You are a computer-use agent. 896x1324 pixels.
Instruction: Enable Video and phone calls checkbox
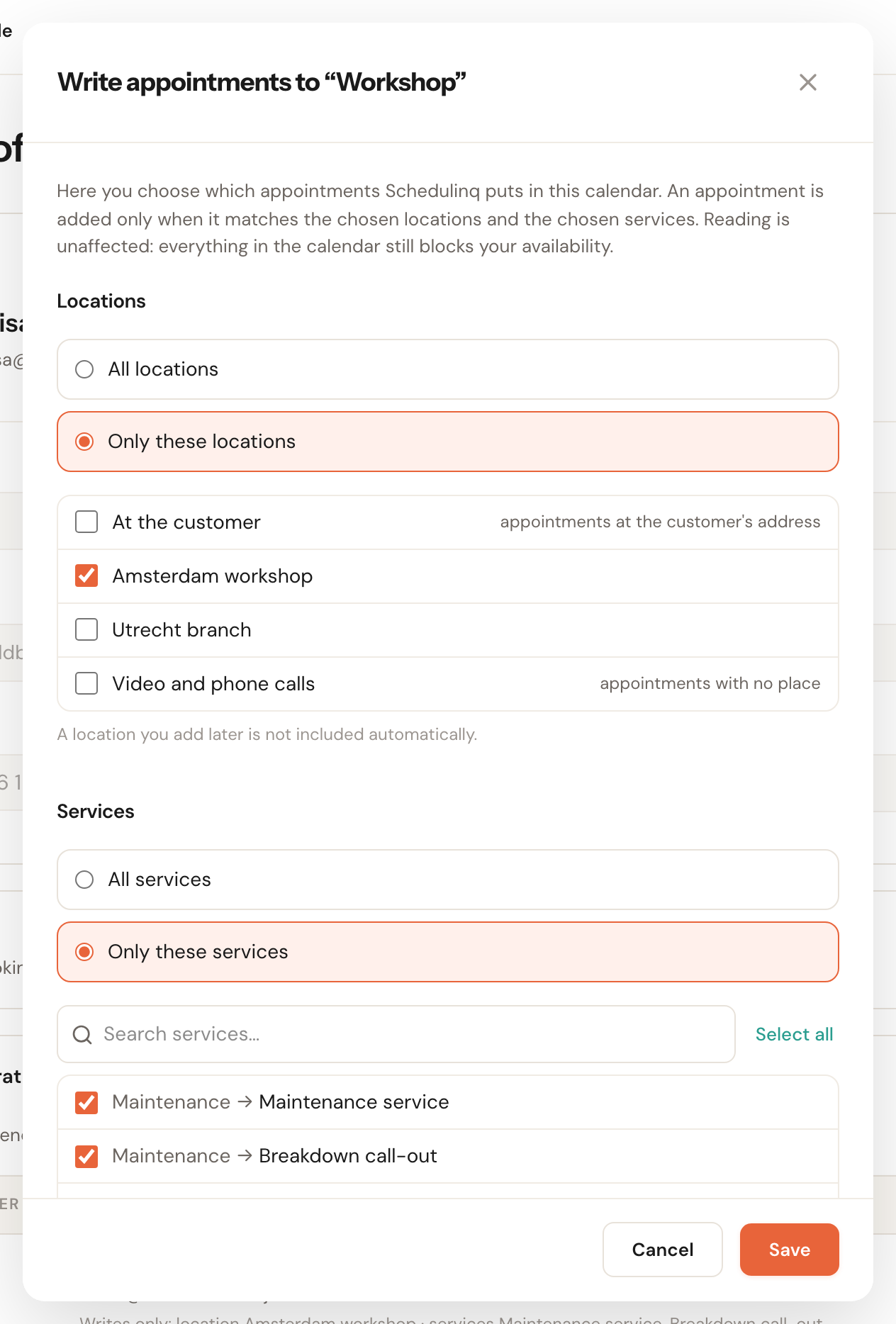point(86,684)
